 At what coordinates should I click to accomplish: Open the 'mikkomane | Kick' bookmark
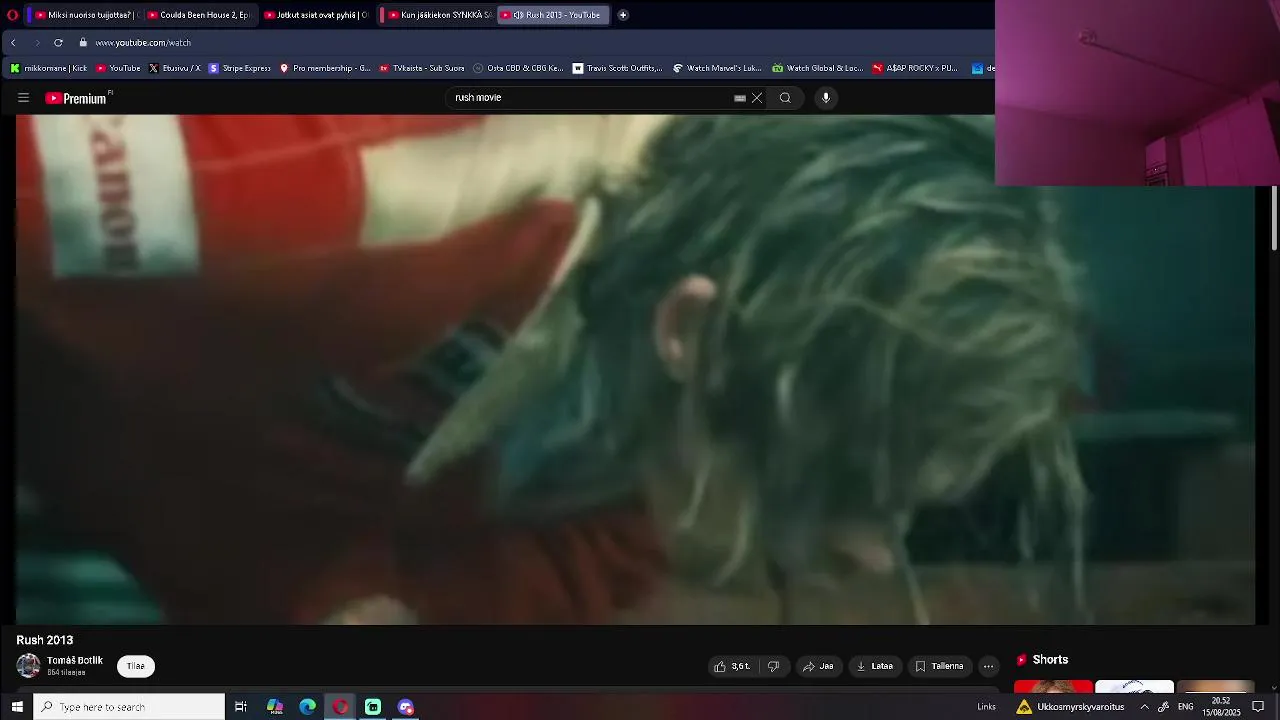click(x=48, y=69)
